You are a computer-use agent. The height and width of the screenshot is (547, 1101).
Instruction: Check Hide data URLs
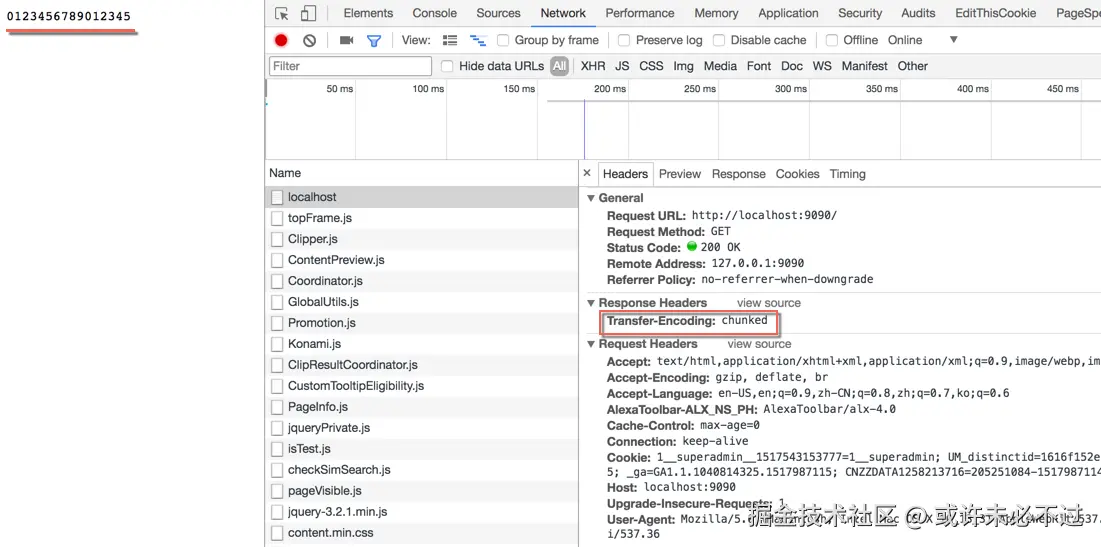pos(447,66)
